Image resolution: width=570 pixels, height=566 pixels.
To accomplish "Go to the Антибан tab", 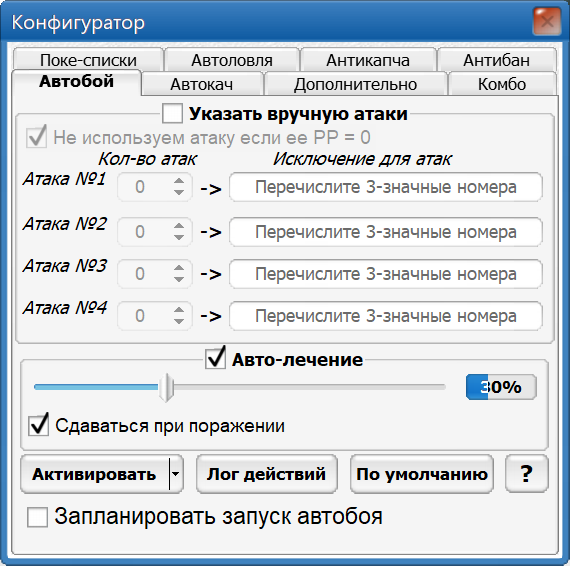I will [497, 60].
